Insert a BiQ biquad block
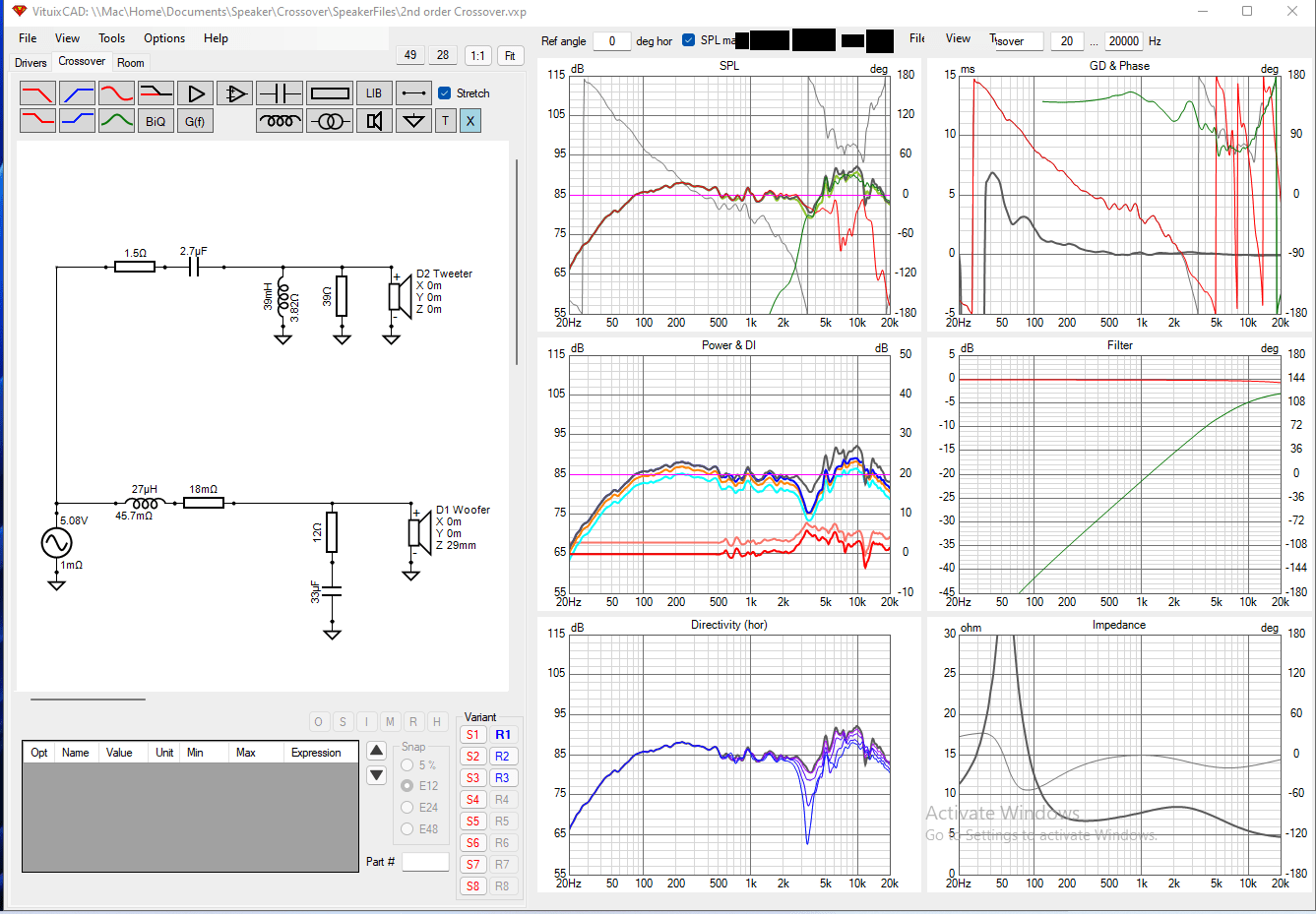The width and height of the screenshot is (1316, 914). click(156, 121)
